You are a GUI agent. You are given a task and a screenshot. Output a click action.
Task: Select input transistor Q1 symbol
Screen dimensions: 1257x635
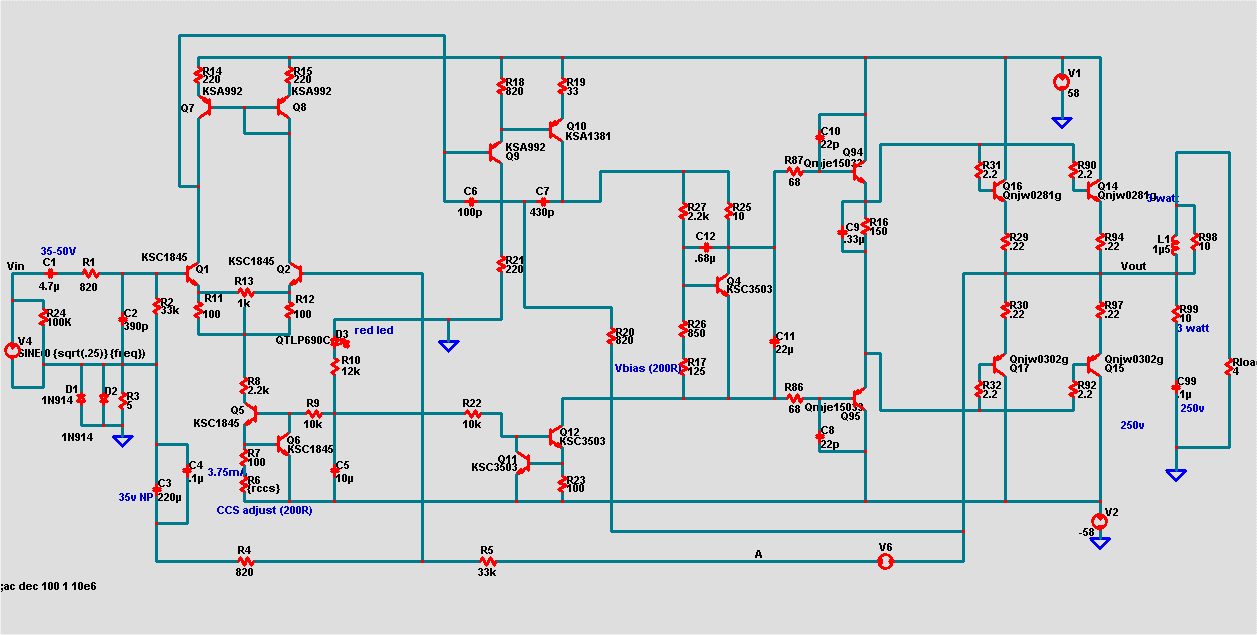coord(194,272)
